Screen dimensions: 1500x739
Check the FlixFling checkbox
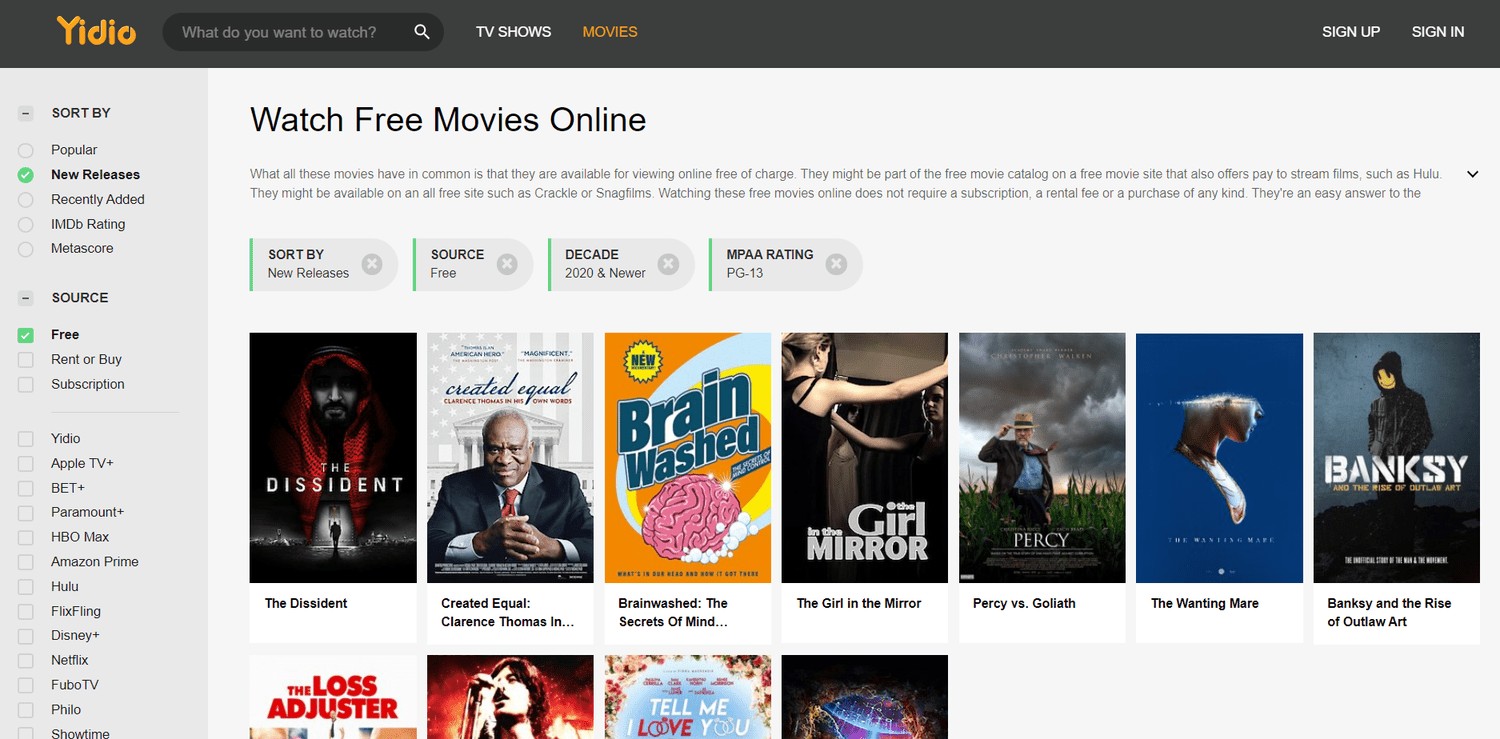26,611
